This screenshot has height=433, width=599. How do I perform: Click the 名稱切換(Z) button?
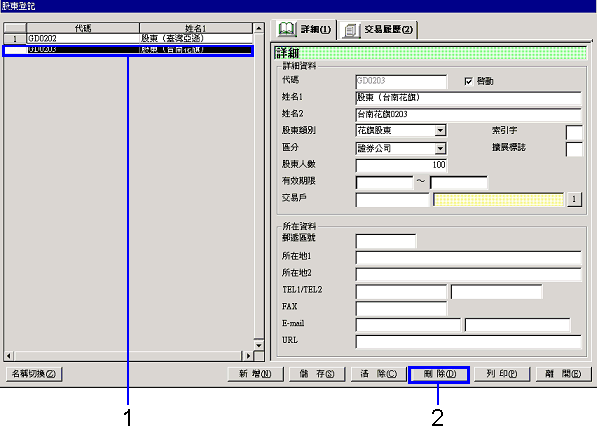(34, 374)
